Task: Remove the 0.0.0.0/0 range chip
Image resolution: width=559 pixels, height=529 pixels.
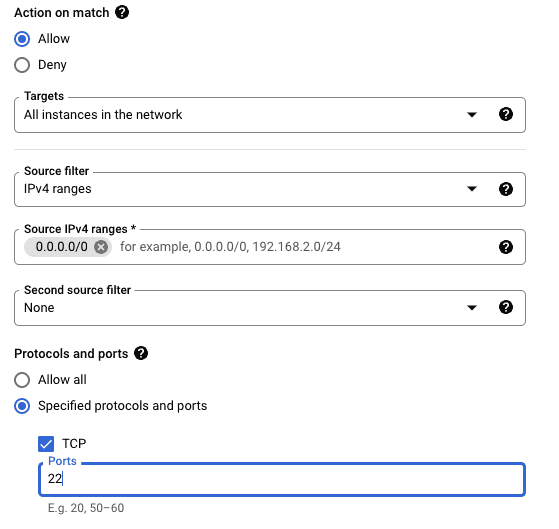Action: click(101, 247)
